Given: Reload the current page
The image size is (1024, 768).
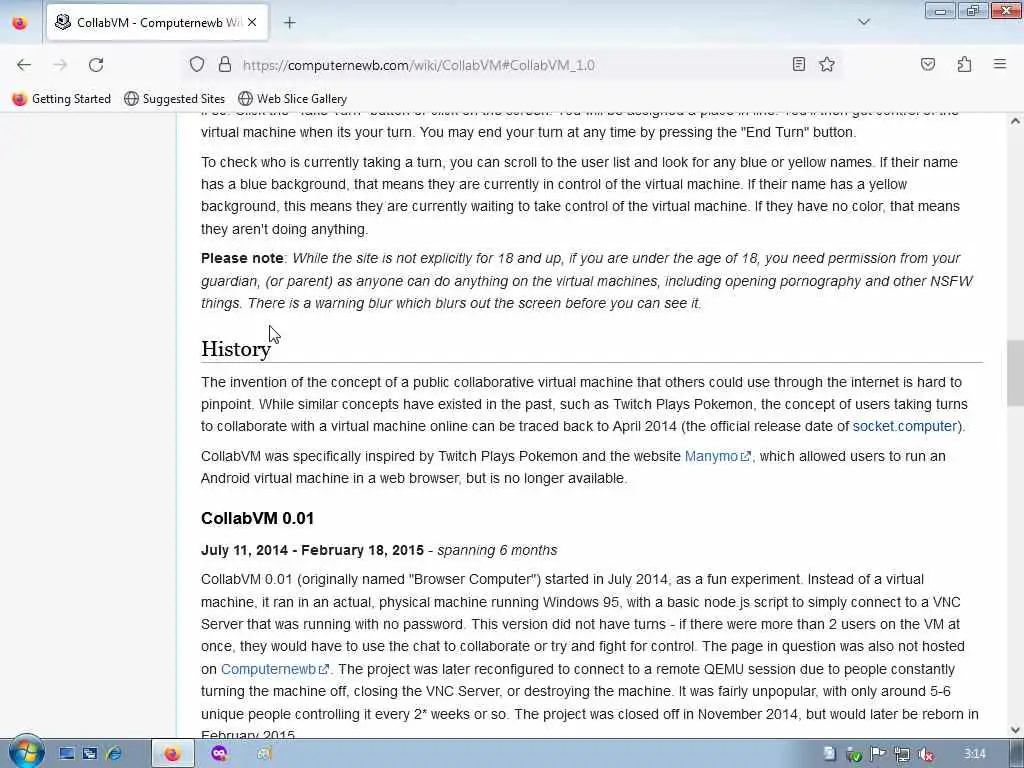Looking at the screenshot, I should (96, 65).
